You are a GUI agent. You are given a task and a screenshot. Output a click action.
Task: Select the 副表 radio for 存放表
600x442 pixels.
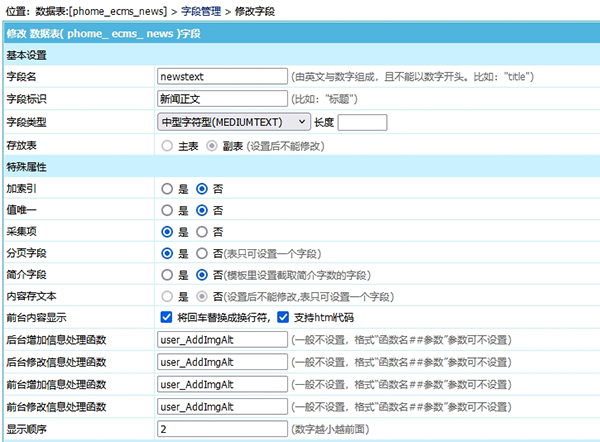(x=212, y=146)
